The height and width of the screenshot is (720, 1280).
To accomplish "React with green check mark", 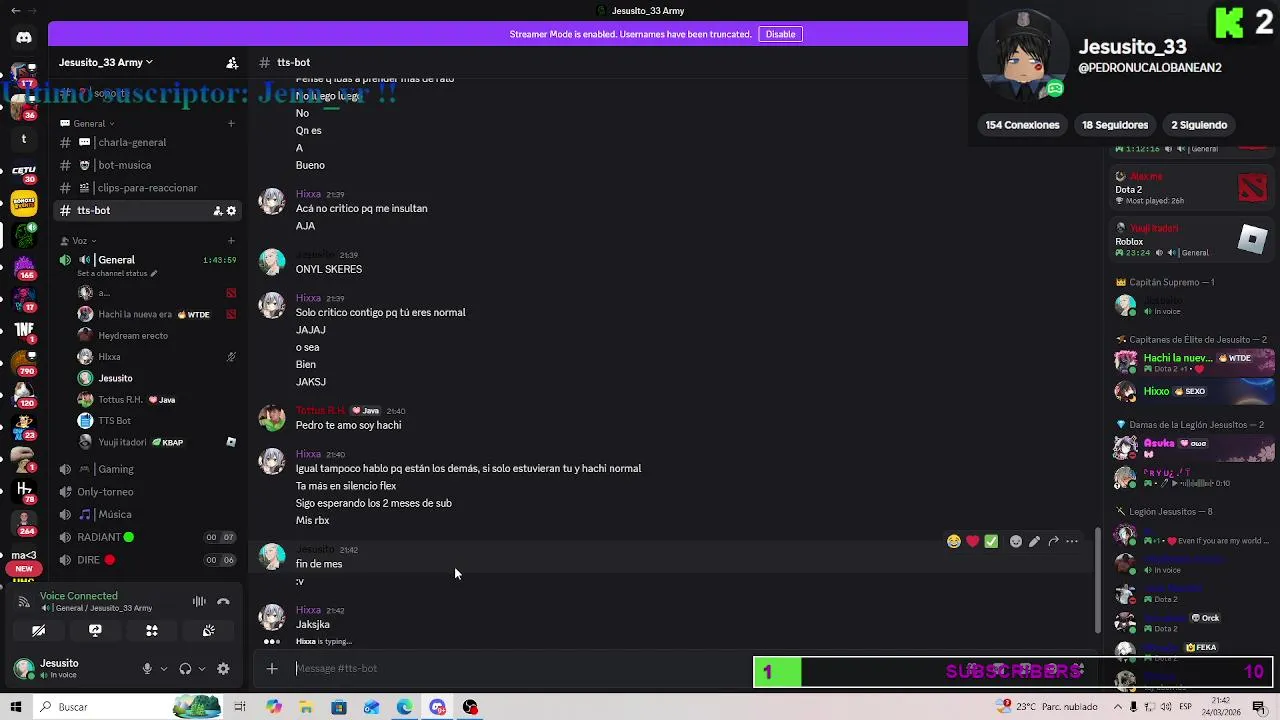I will tap(991, 541).
